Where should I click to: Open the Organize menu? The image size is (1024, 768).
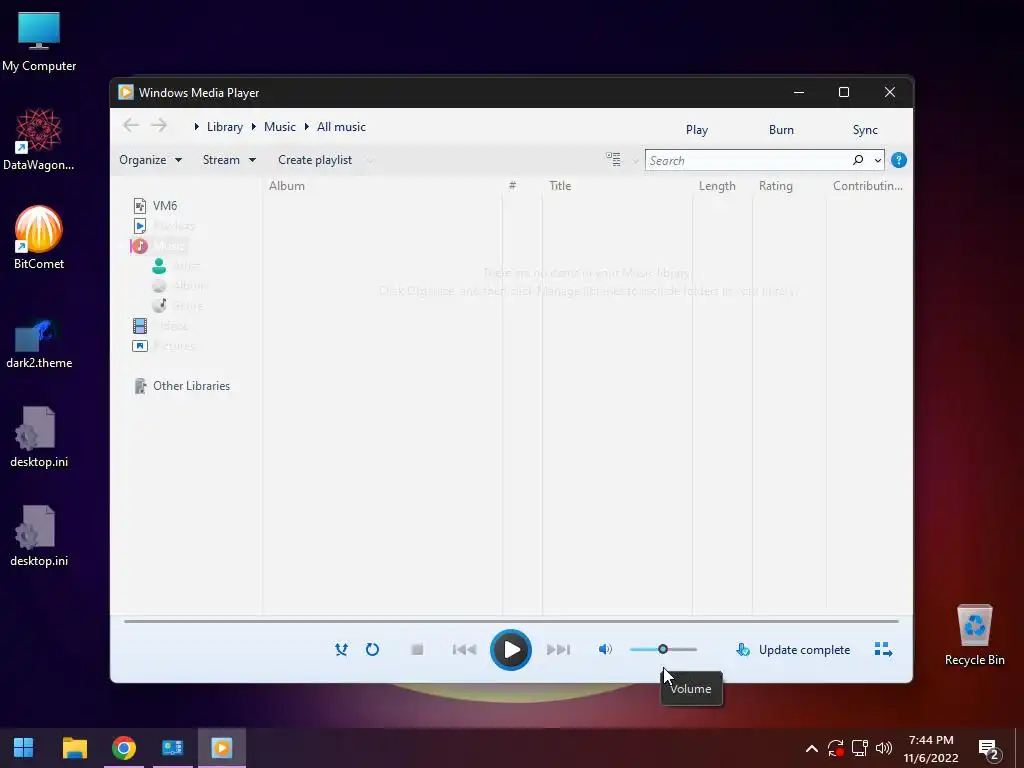(150, 160)
